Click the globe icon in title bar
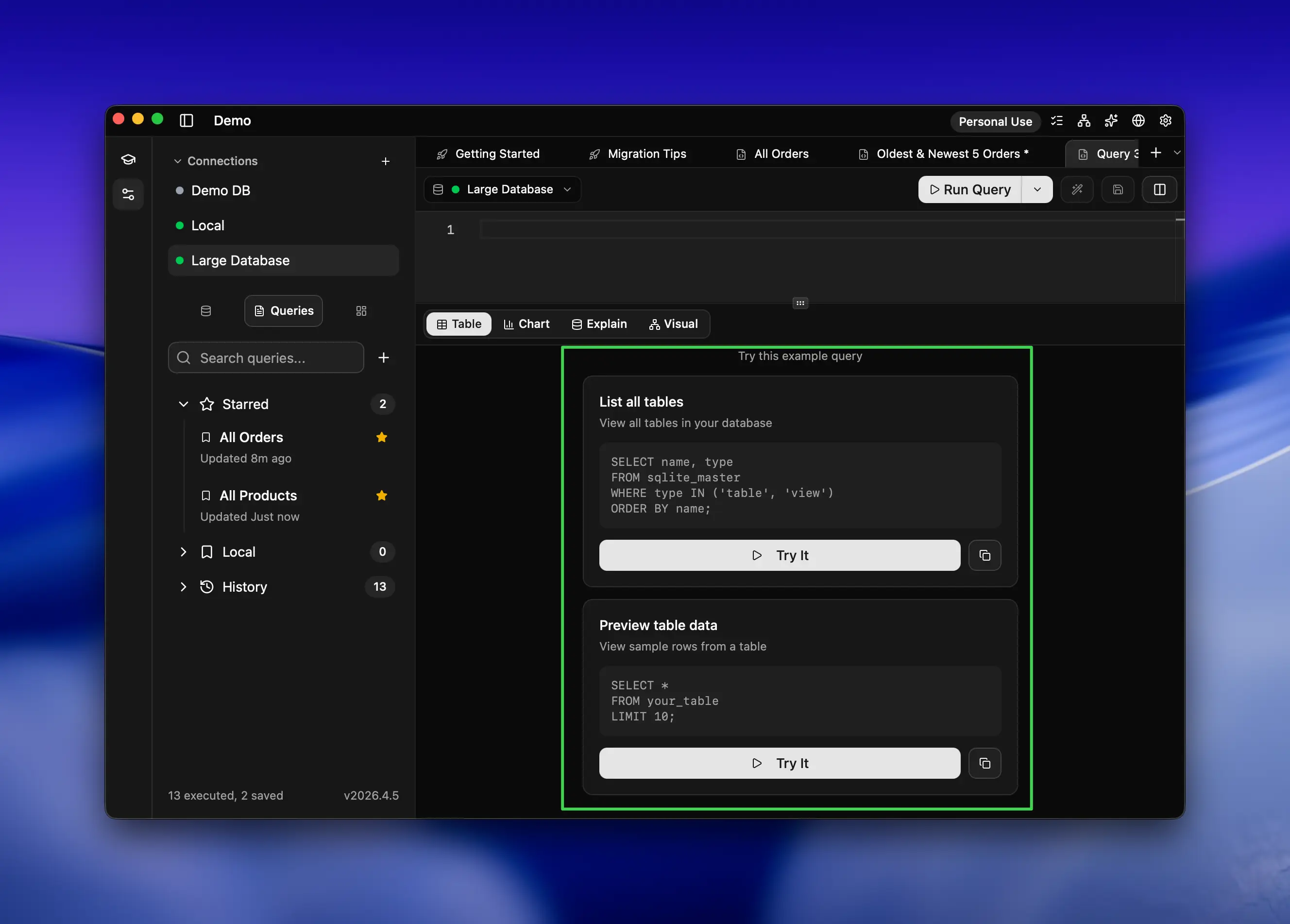This screenshot has width=1290, height=924. 1138,120
